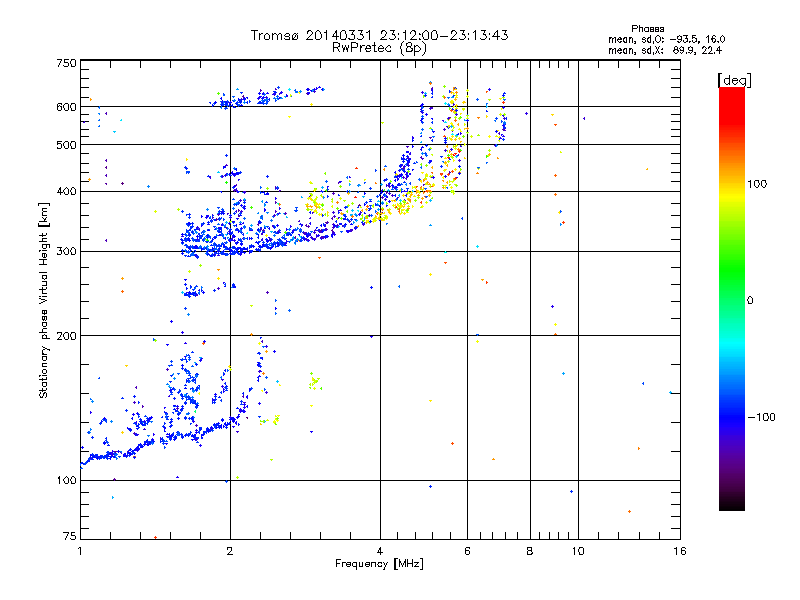The height and width of the screenshot is (600, 800).
Task: Click the plot title 'Tromsø 20140331 23:12:00-23:13:43'
Action: [379, 35]
